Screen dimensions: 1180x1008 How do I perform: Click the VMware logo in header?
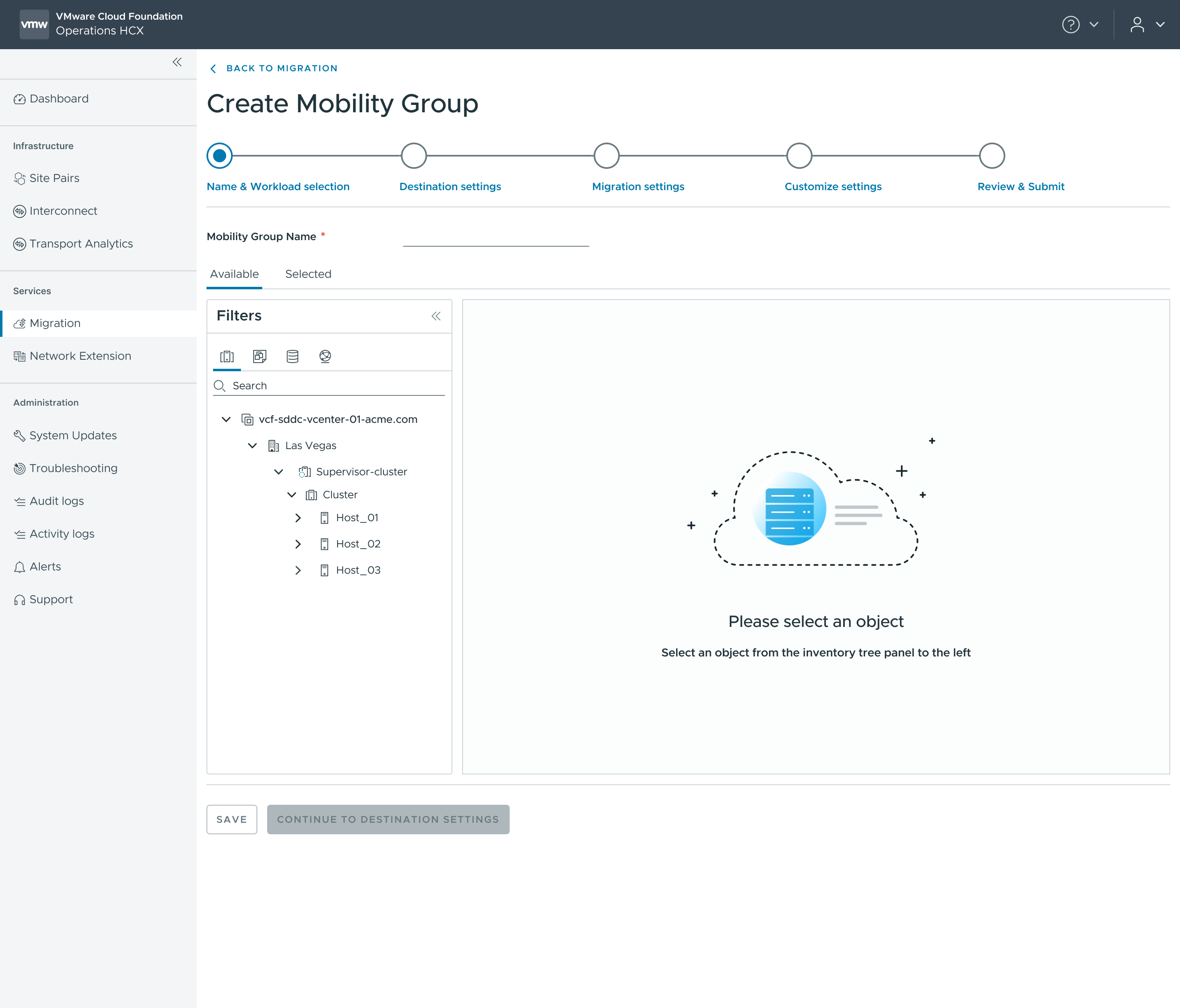click(34, 25)
